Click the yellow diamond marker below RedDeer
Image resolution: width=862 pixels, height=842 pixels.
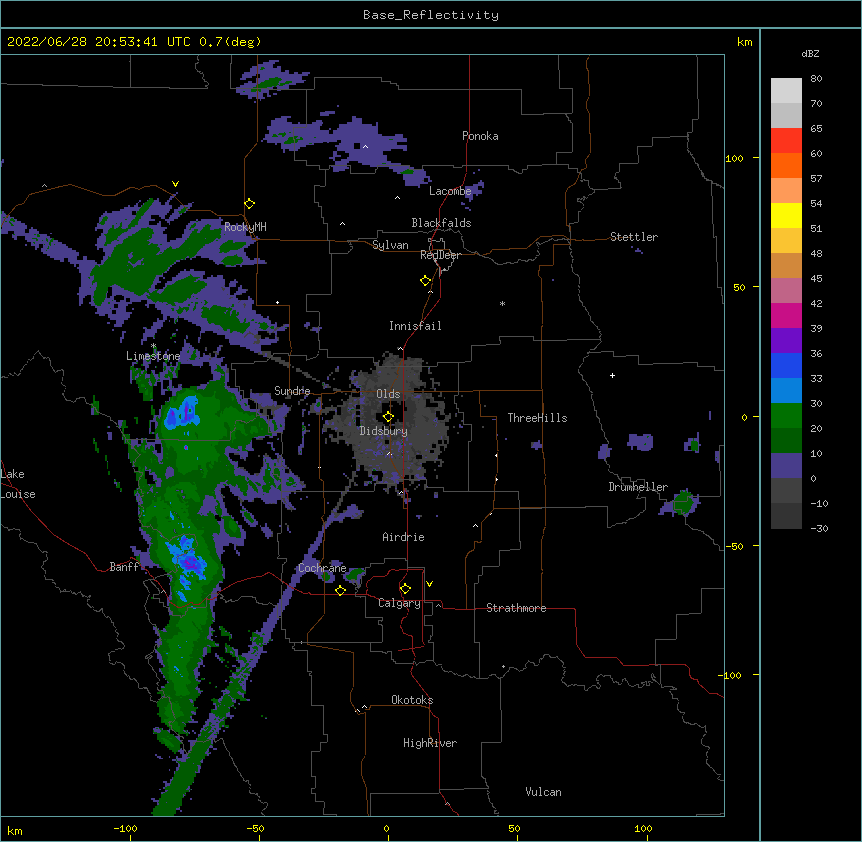(x=426, y=281)
